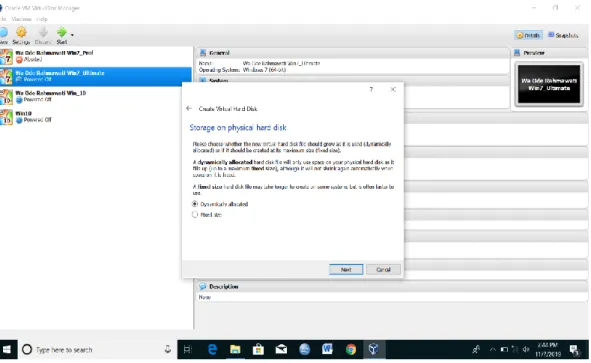Click the battery tray icon
This screenshot has width=591, height=363.
click(504, 350)
